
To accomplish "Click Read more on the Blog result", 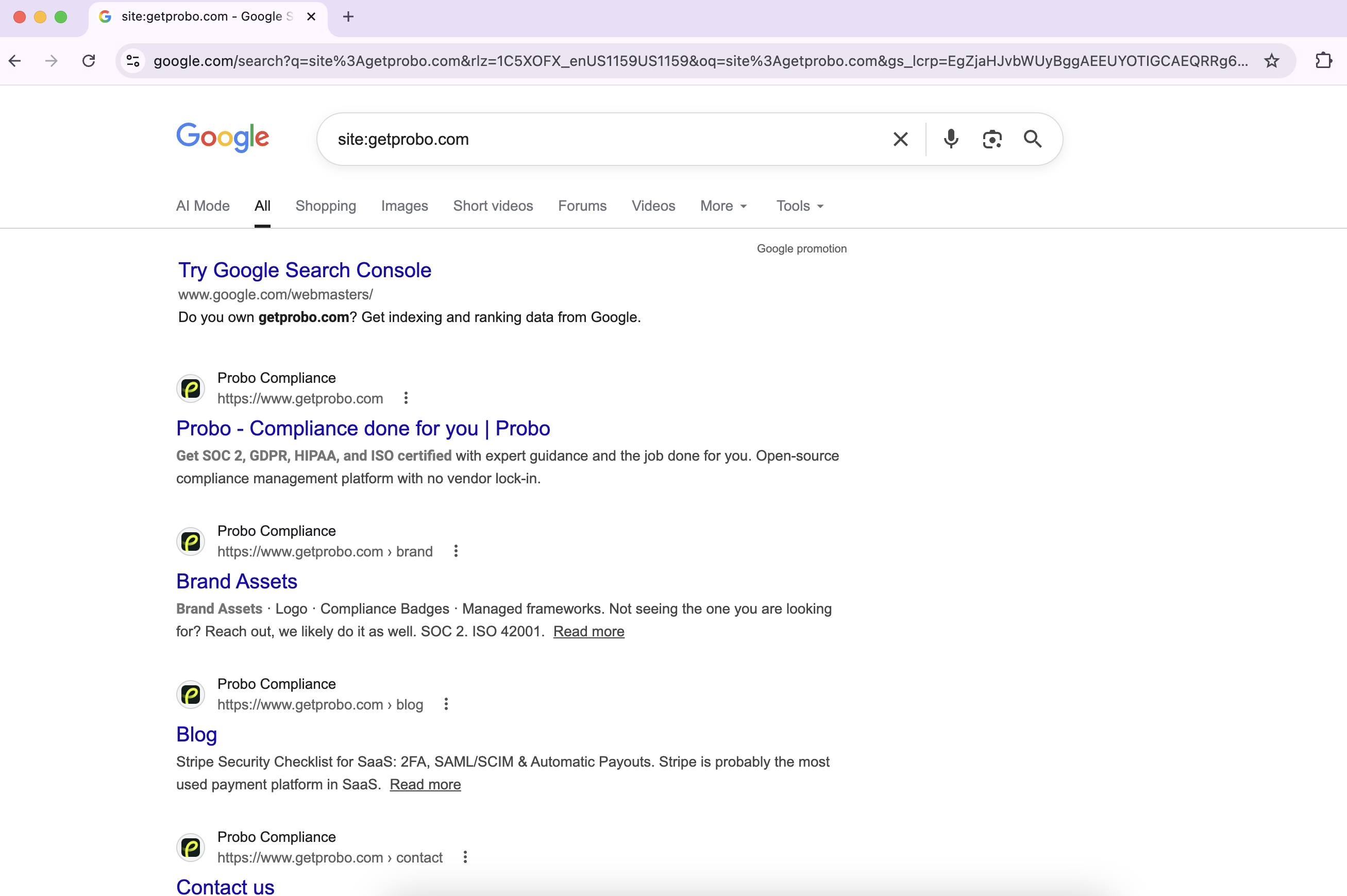I will pyautogui.click(x=425, y=784).
